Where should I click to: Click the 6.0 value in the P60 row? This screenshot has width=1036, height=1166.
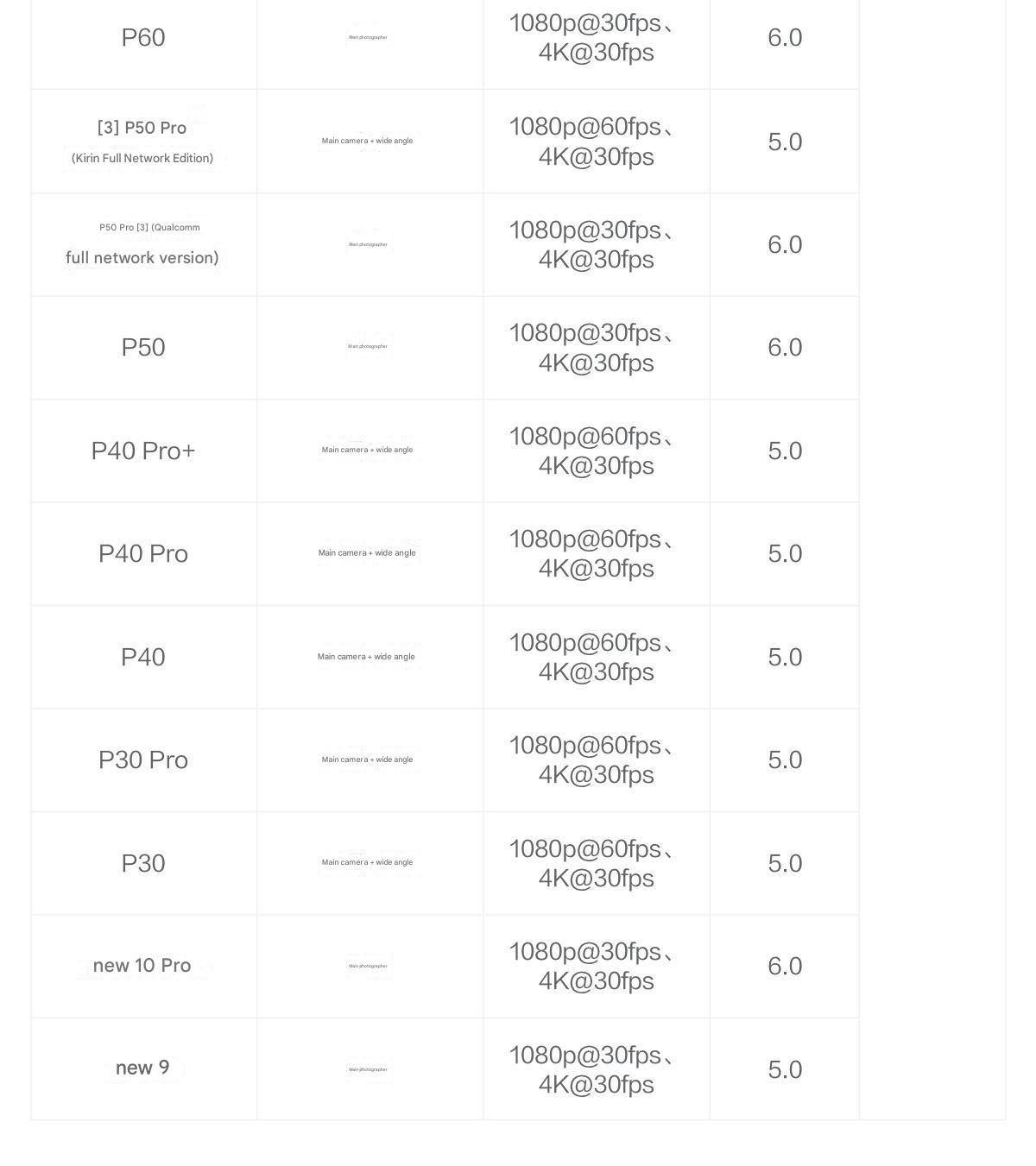click(785, 37)
